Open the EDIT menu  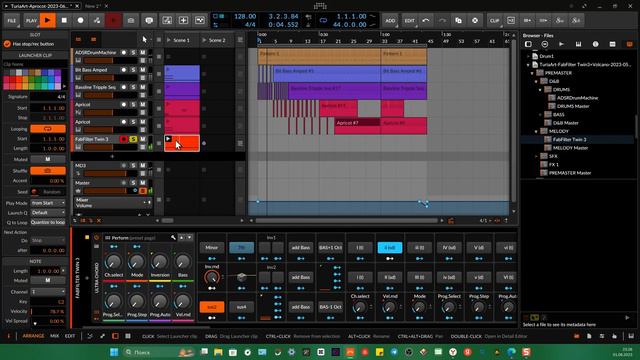409,20
